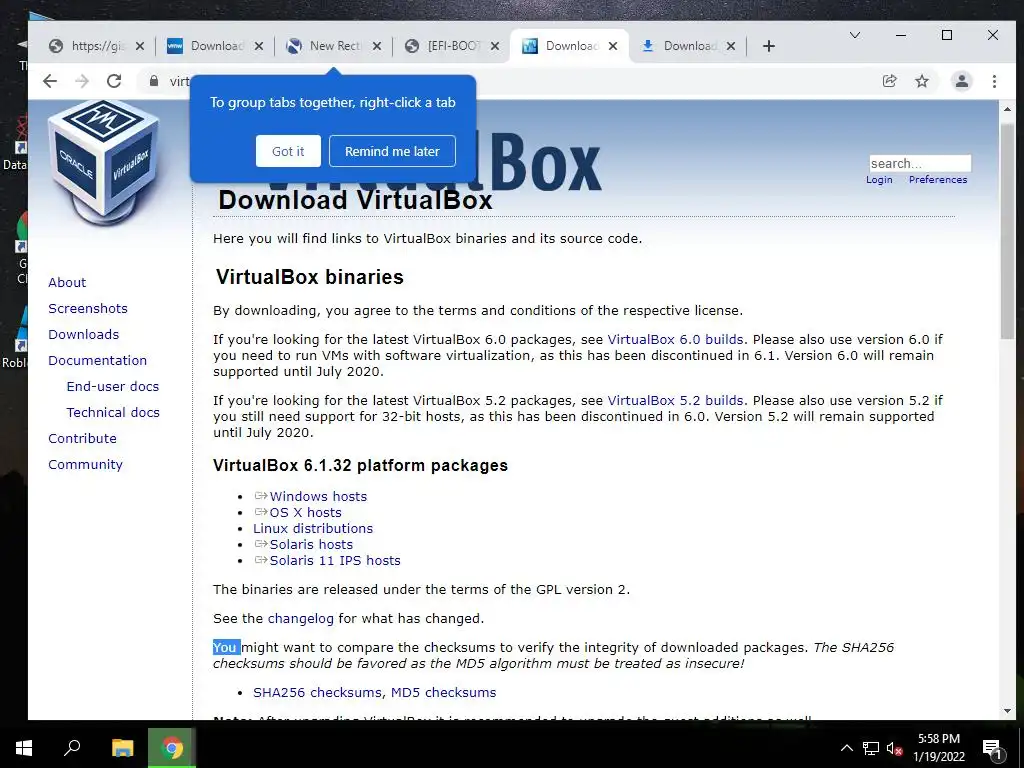Click Remind me later button
The width and height of the screenshot is (1024, 768).
pyautogui.click(x=392, y=151)
